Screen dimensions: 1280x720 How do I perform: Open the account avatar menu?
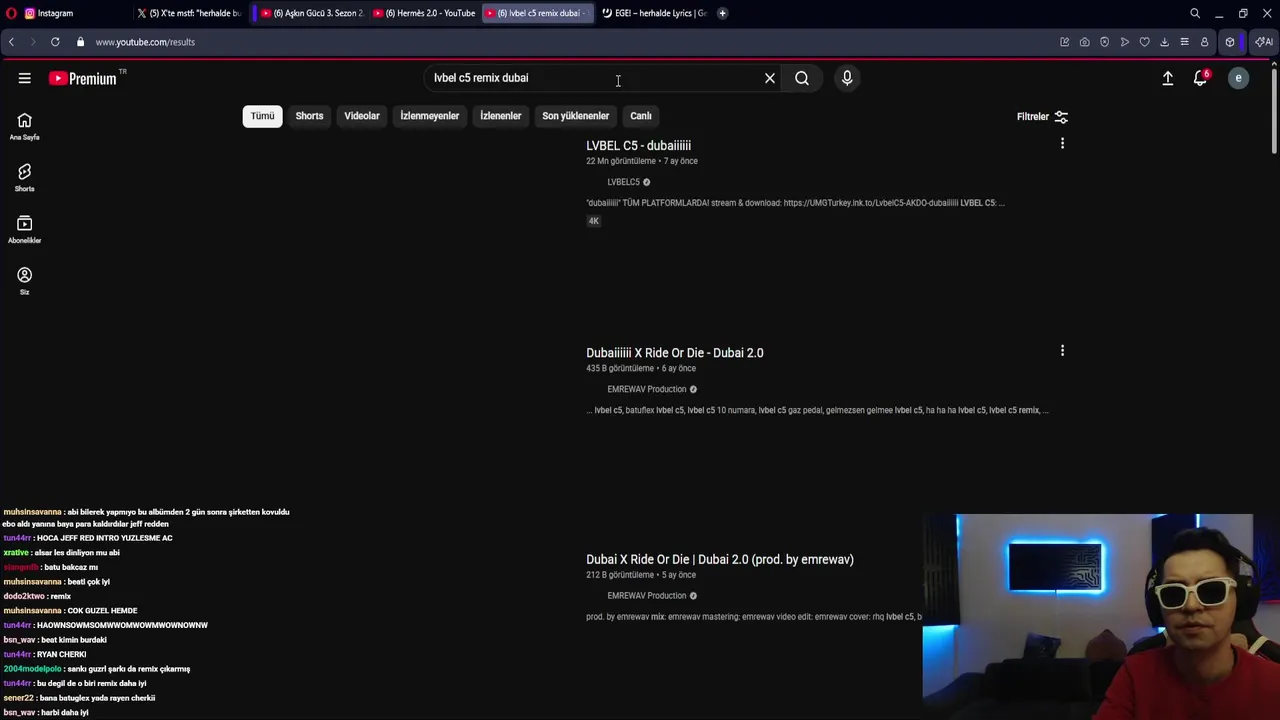(1238, 78)
